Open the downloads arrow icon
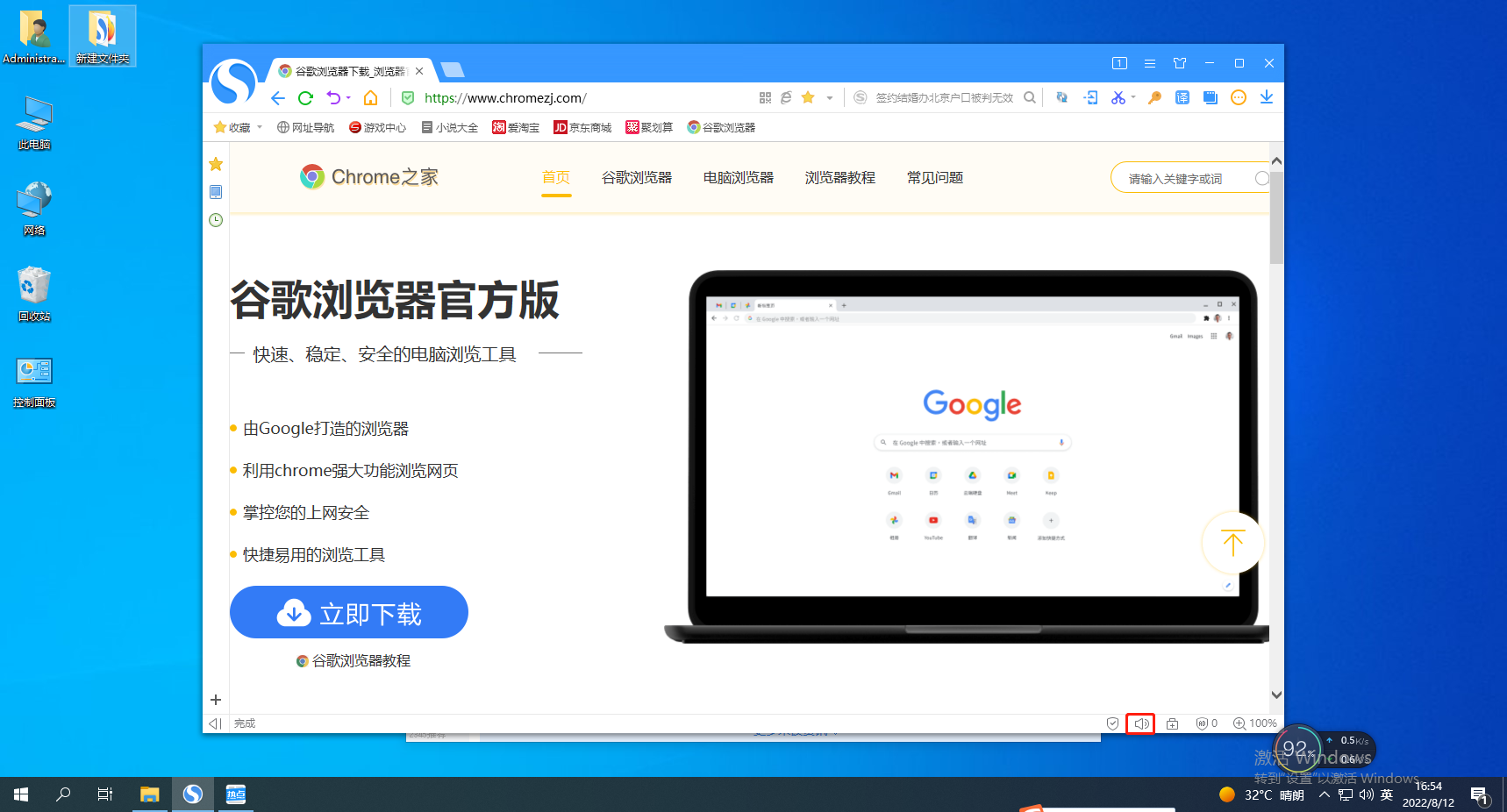The height and width of the screenshot is (812, 1507). (x=1267, y=98)
